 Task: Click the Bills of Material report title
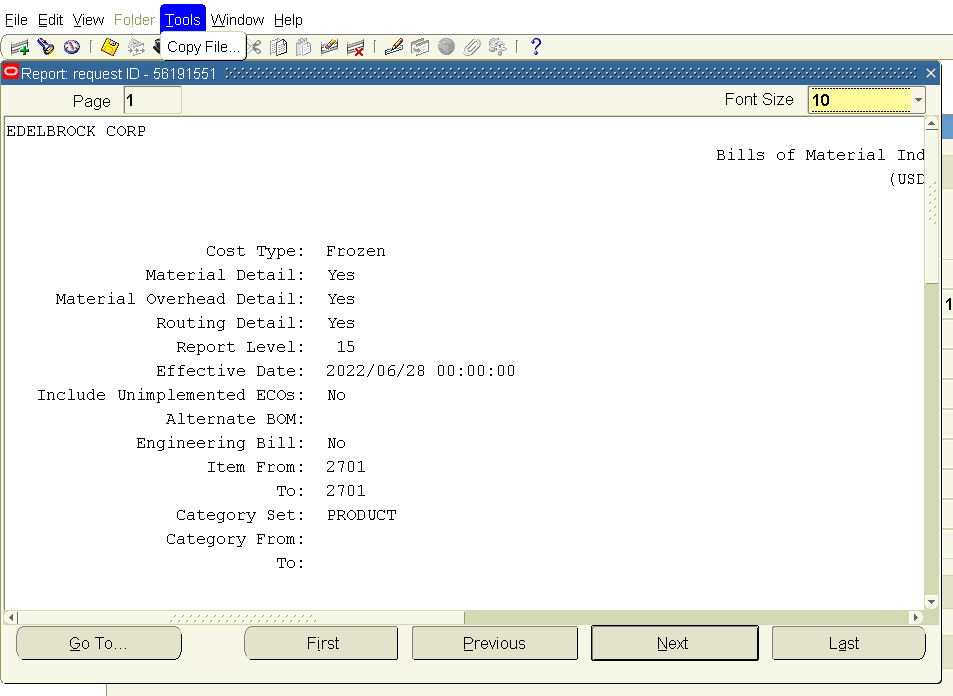(821, 155)
